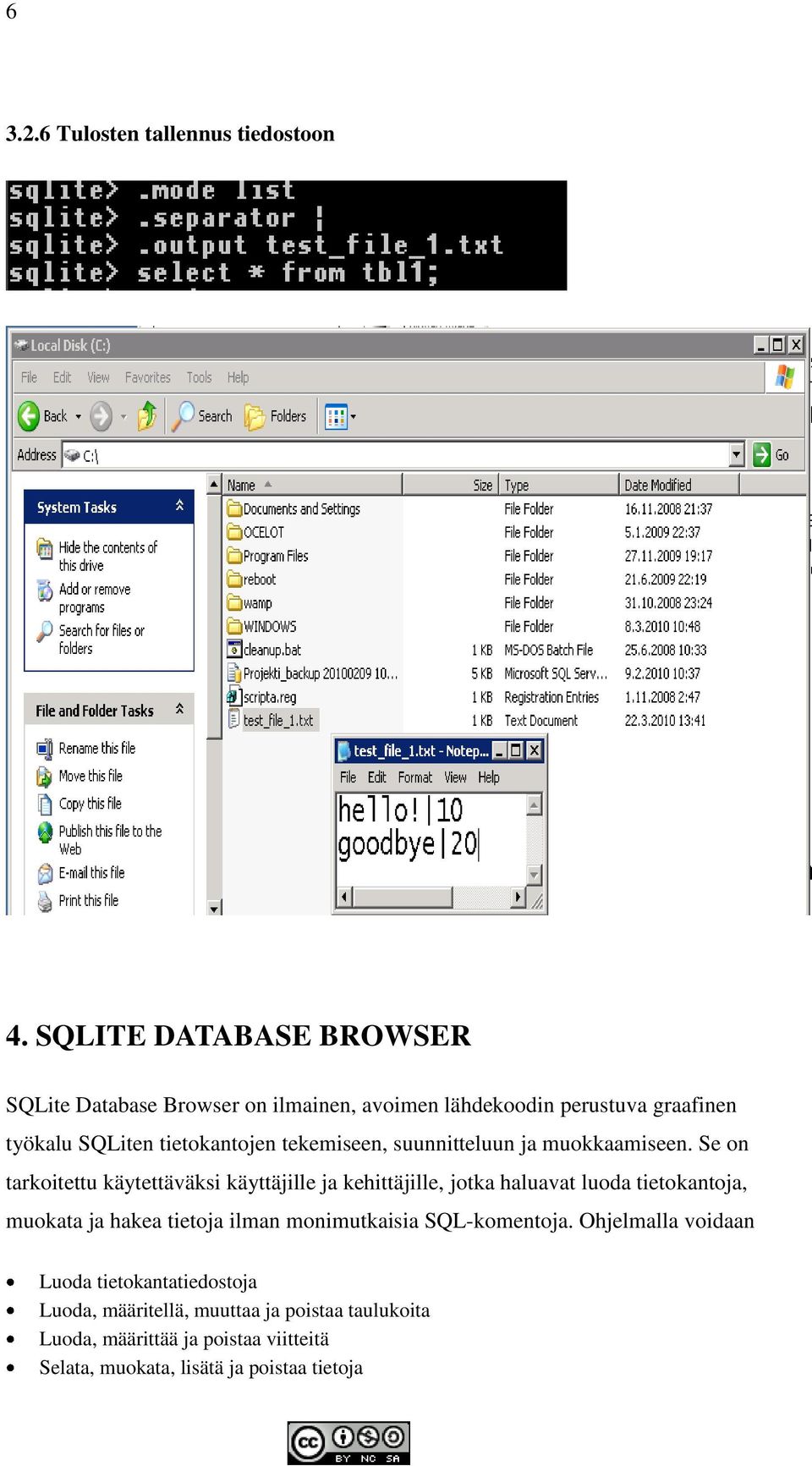Open the Favorites menu

[147, 377]
